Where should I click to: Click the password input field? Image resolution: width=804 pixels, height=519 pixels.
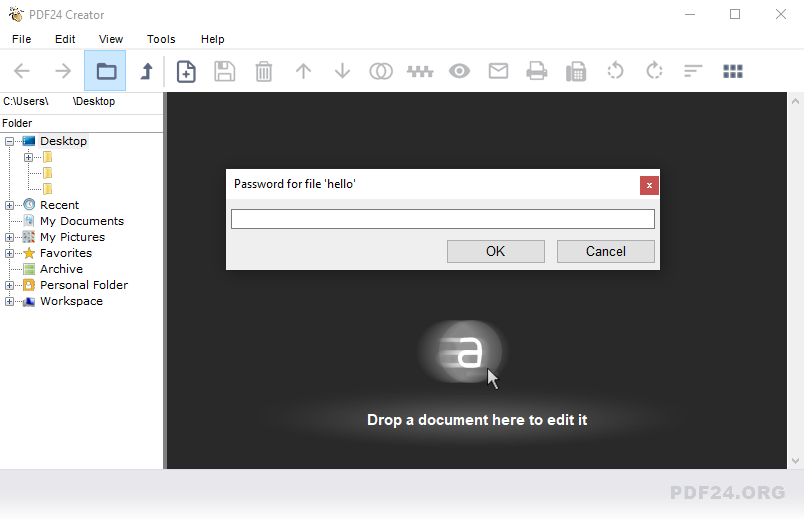pos(443,219)
